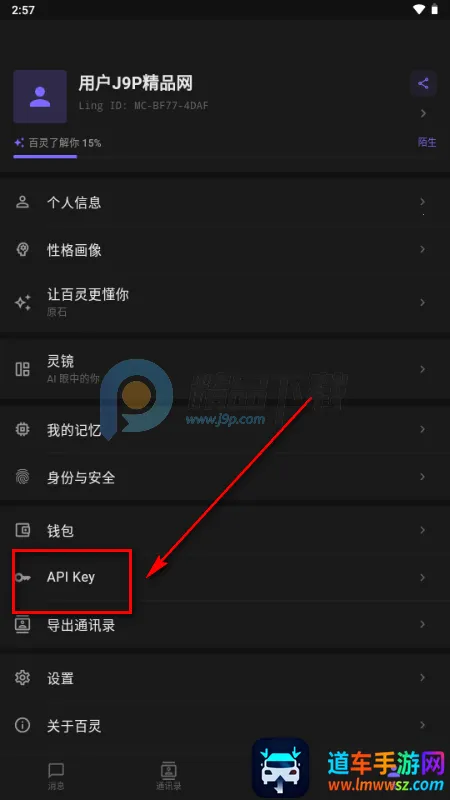This screenshot has width=450, height=800.
Task: Tap the share icon beside username
Action: click(x=423, y=84)
